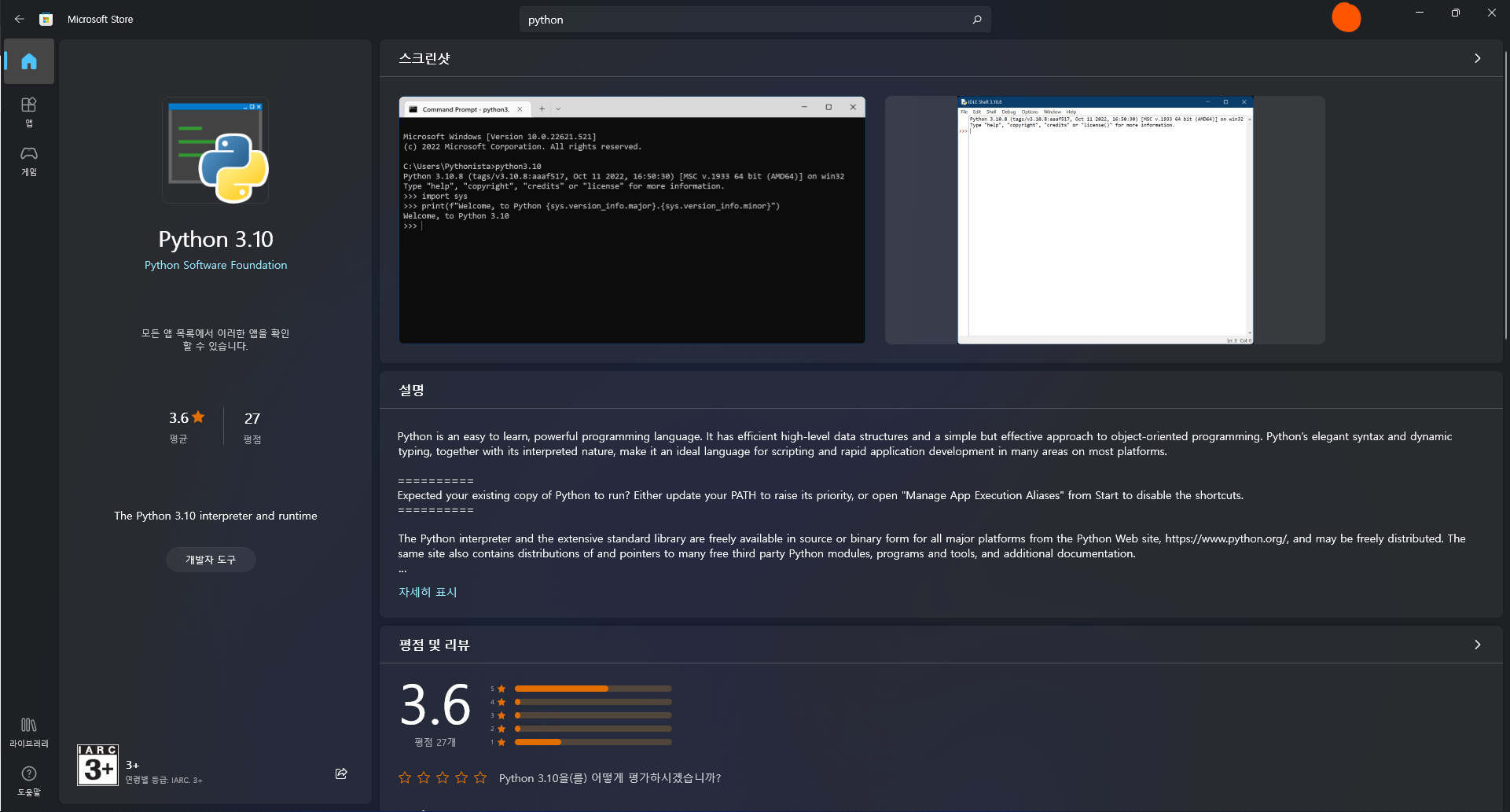Open the Command Prompt screenshot thumbnail
This screenshot has width=1510, height=812.
[x=632, y=220]
